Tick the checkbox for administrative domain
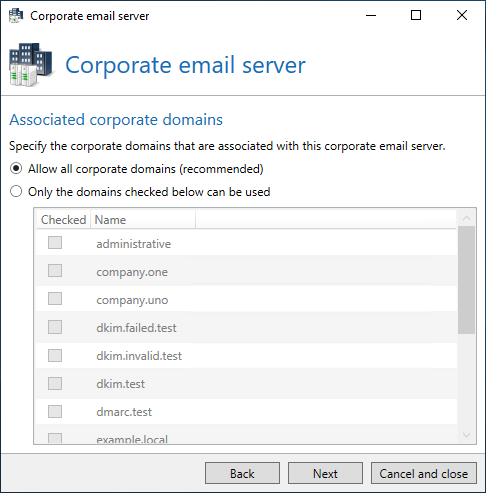The height and width of the screenshot is (493, 486). pyautogui.click(x=55, y=243)
